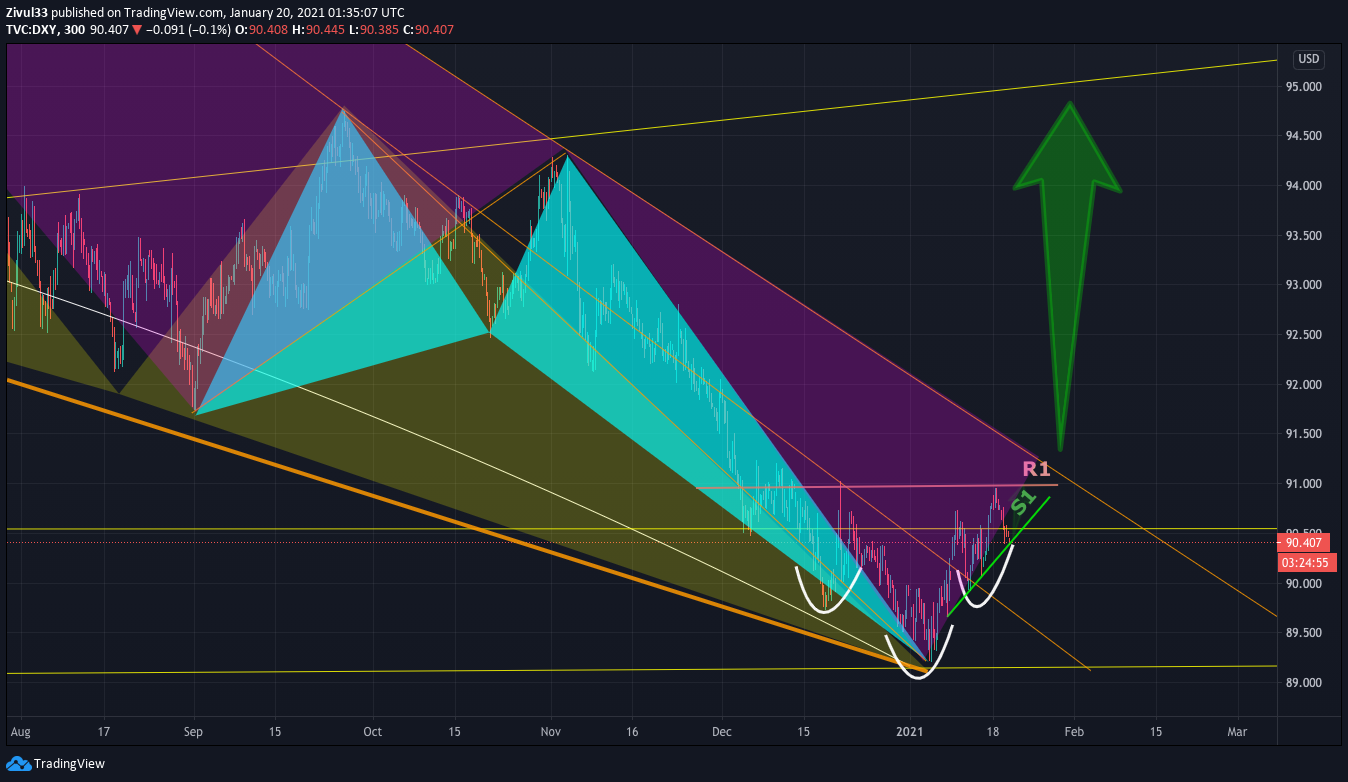Click the TradingView logo icon
The width and height of the screenshot is (1348, 782).
18,764
